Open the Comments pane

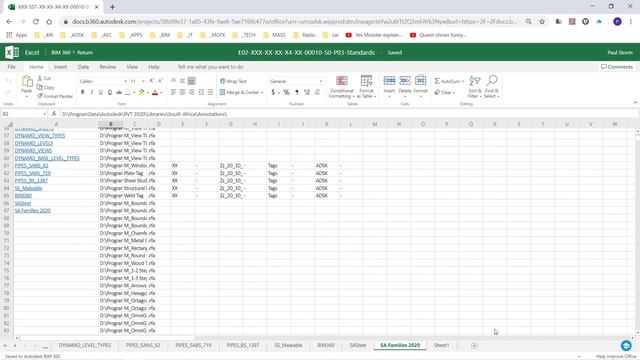pyautogui.click(x=617, y=67)
